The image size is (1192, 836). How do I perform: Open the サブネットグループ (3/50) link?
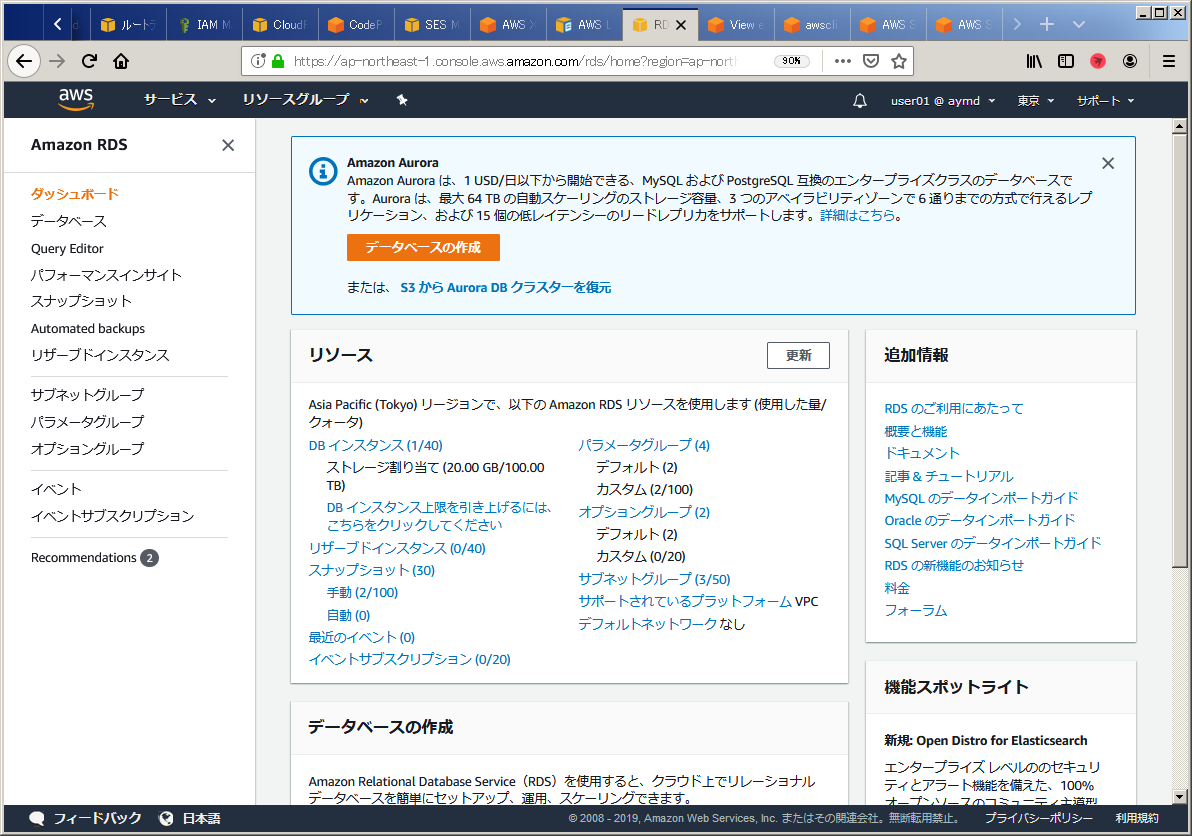[654, 579]
